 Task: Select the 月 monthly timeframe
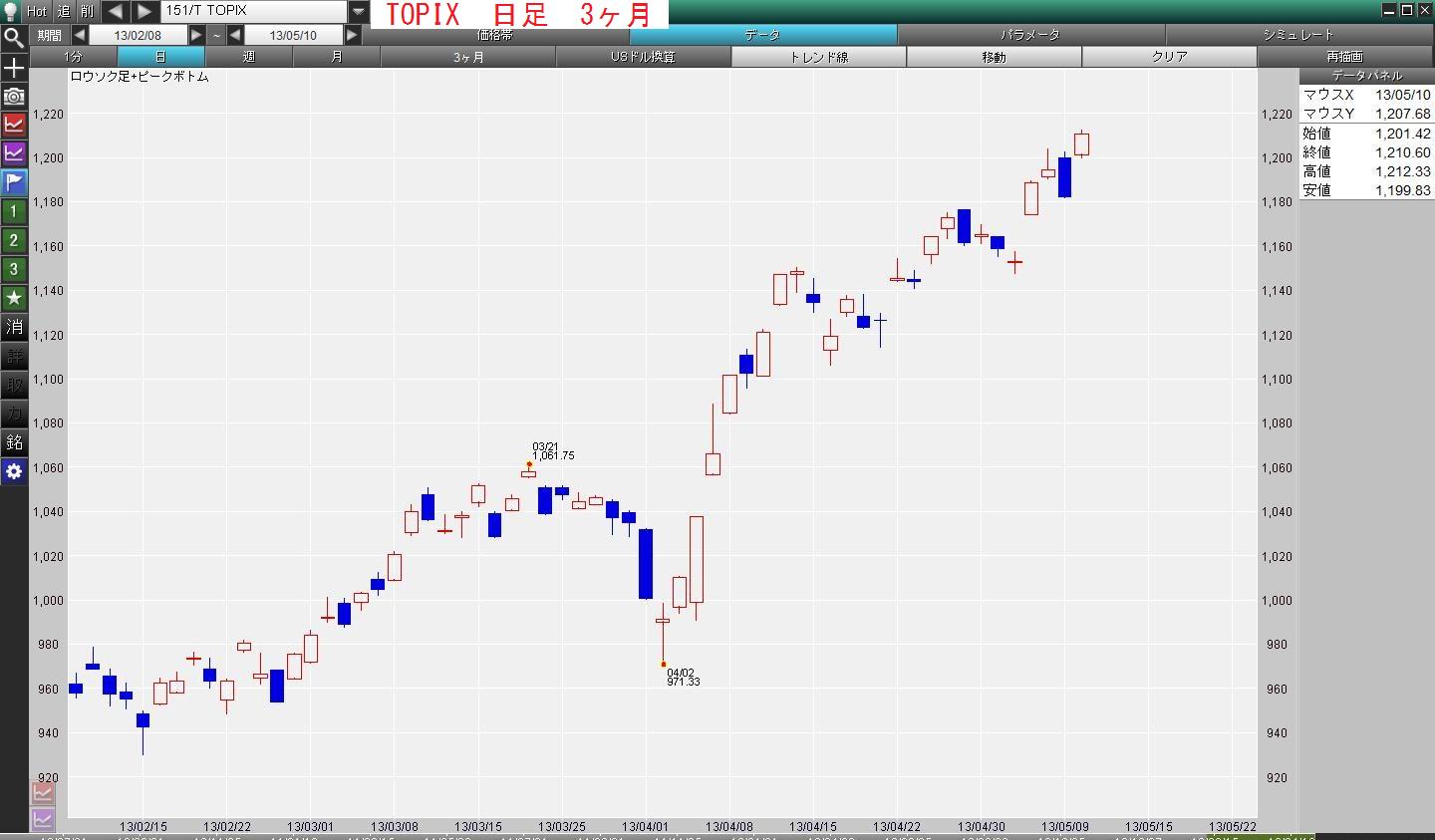click(x=337, y=57)
